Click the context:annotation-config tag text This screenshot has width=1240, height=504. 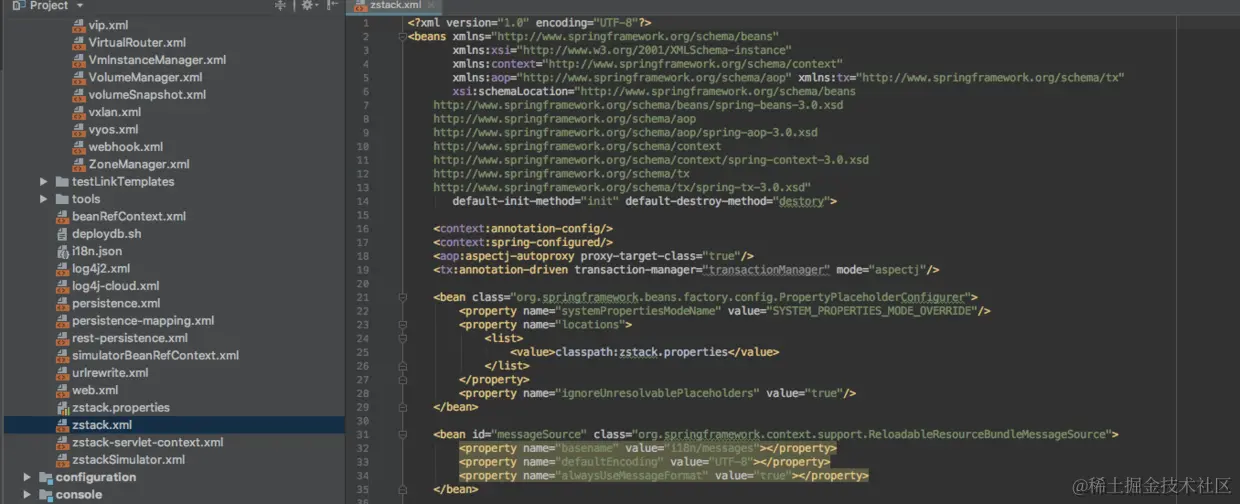point(523,228)
